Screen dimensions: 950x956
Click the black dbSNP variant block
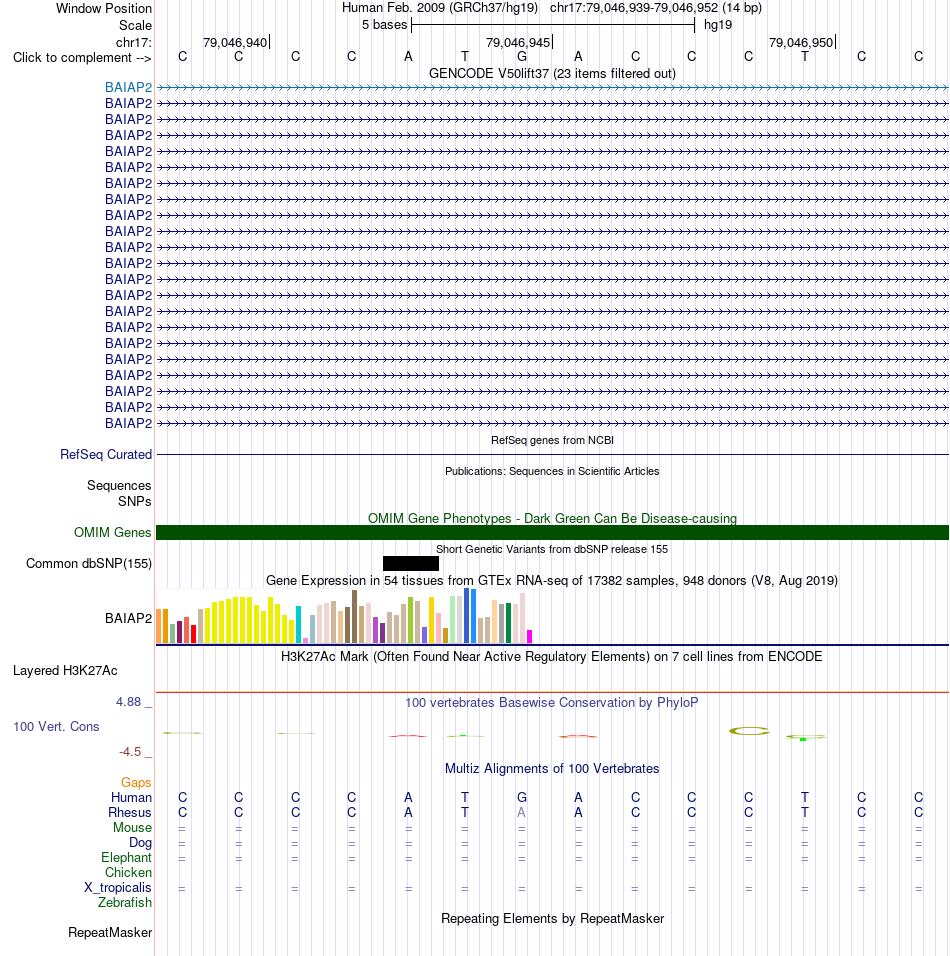[x=410, y=563]
